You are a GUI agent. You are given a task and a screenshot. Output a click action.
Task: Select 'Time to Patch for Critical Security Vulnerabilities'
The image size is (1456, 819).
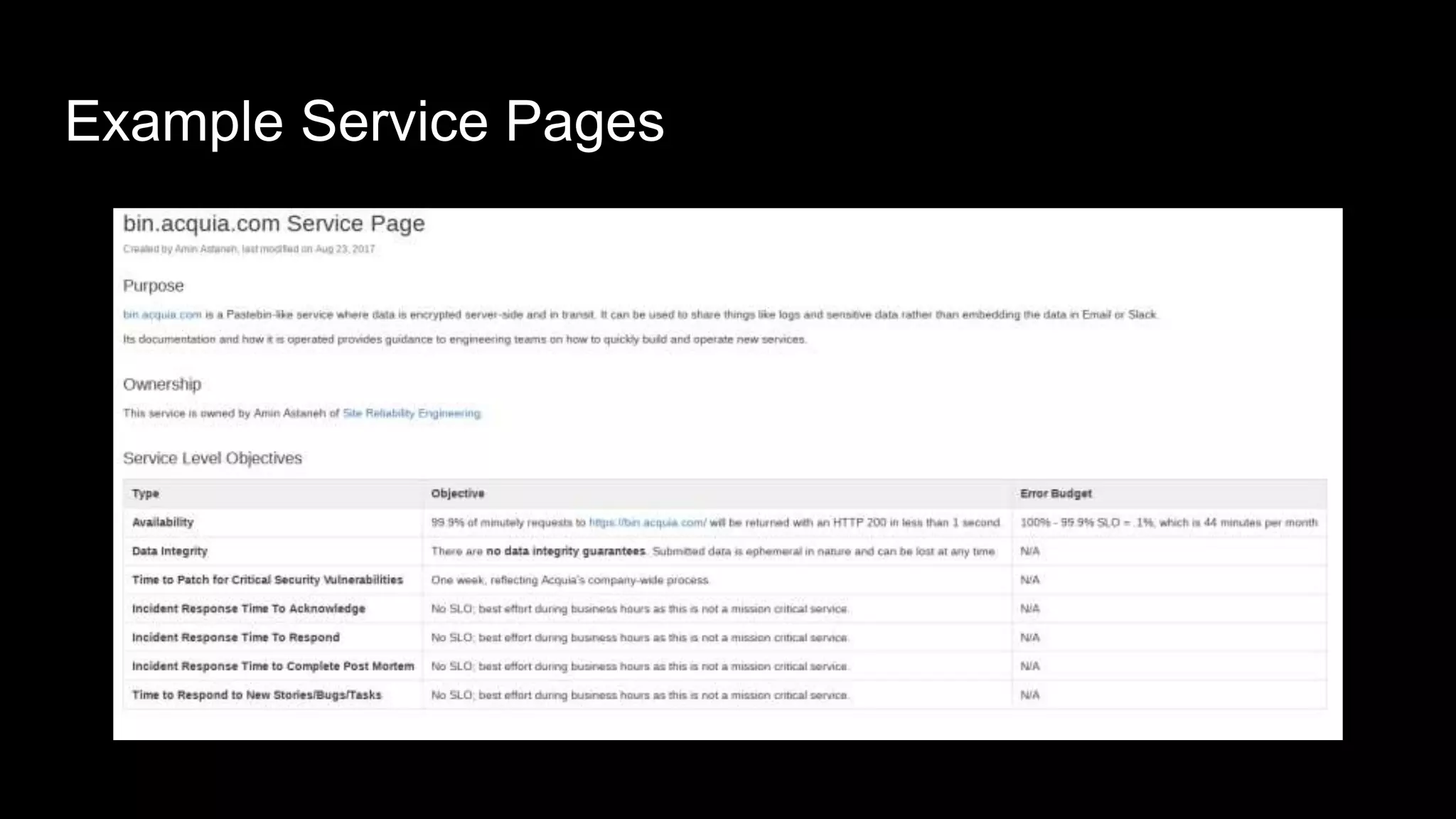[x=267, y=580]
